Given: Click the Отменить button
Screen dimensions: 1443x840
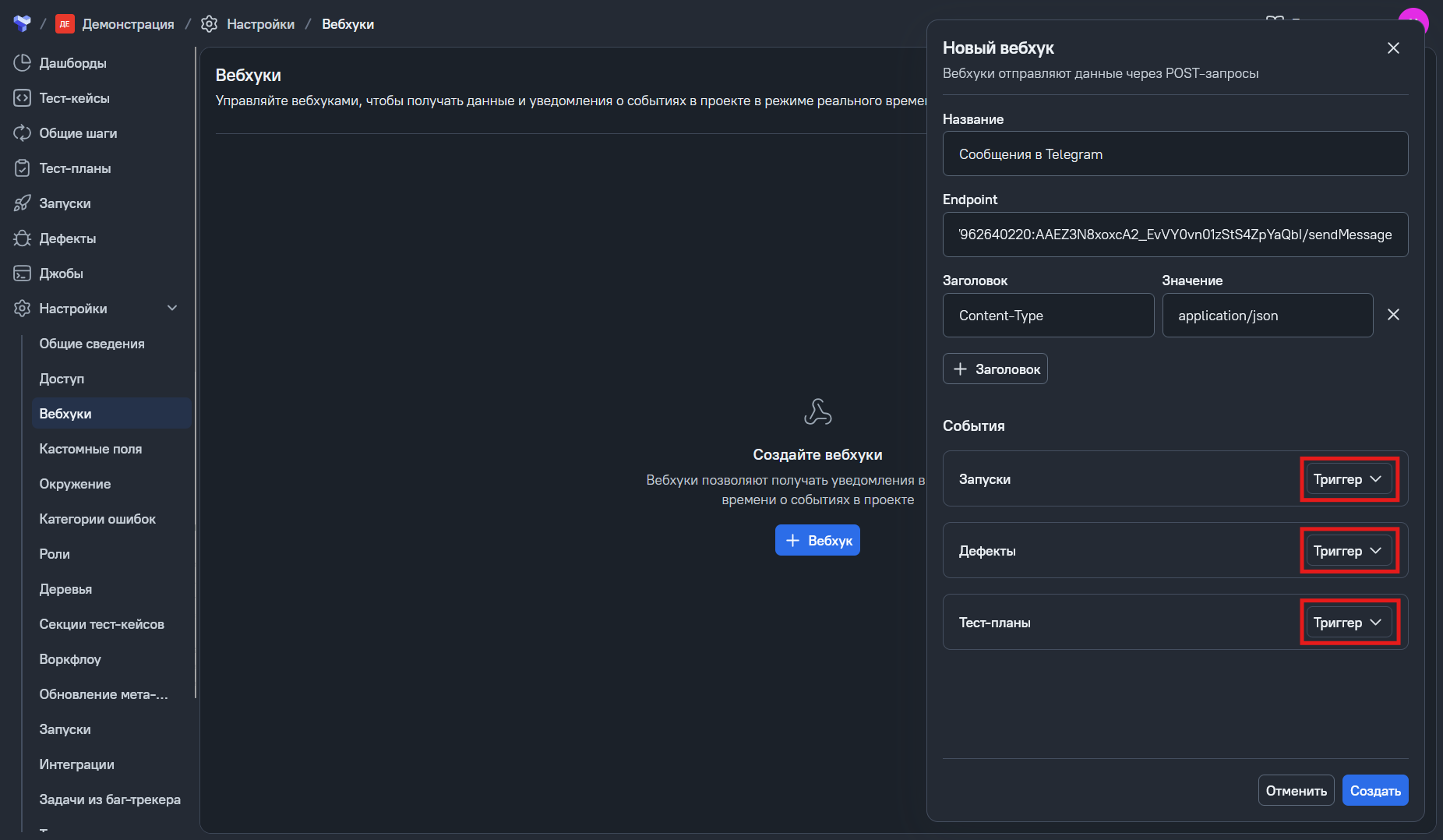Looking at the screenshot, I should pos(1296,791).
